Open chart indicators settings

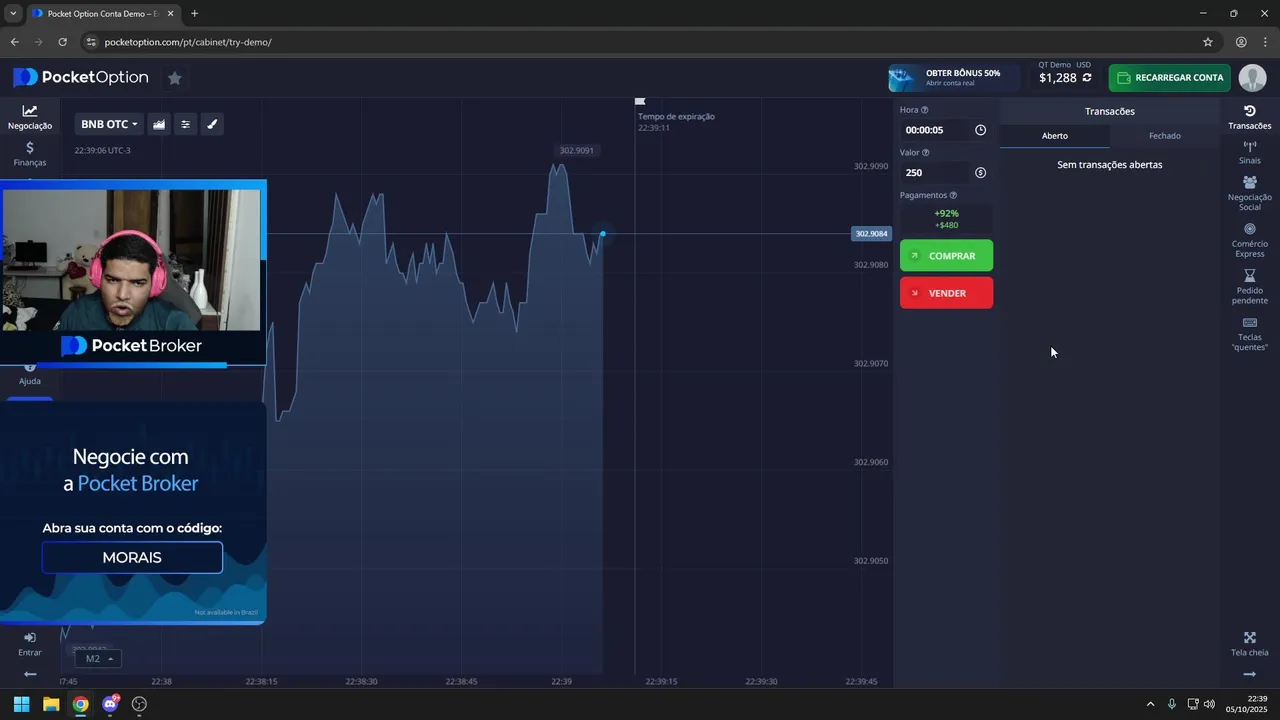point(185,124)
